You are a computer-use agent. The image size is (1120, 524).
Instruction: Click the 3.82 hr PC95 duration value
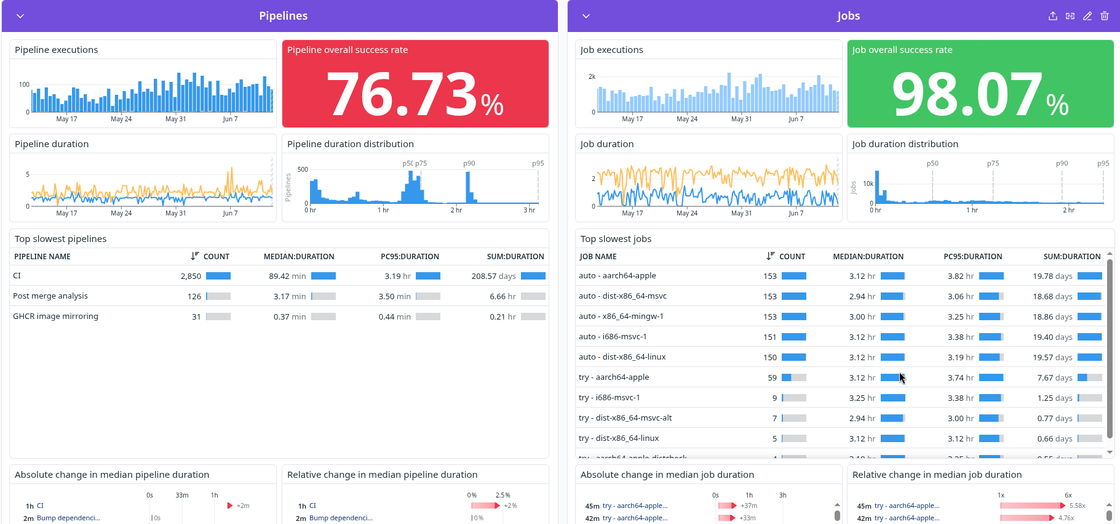961,276
